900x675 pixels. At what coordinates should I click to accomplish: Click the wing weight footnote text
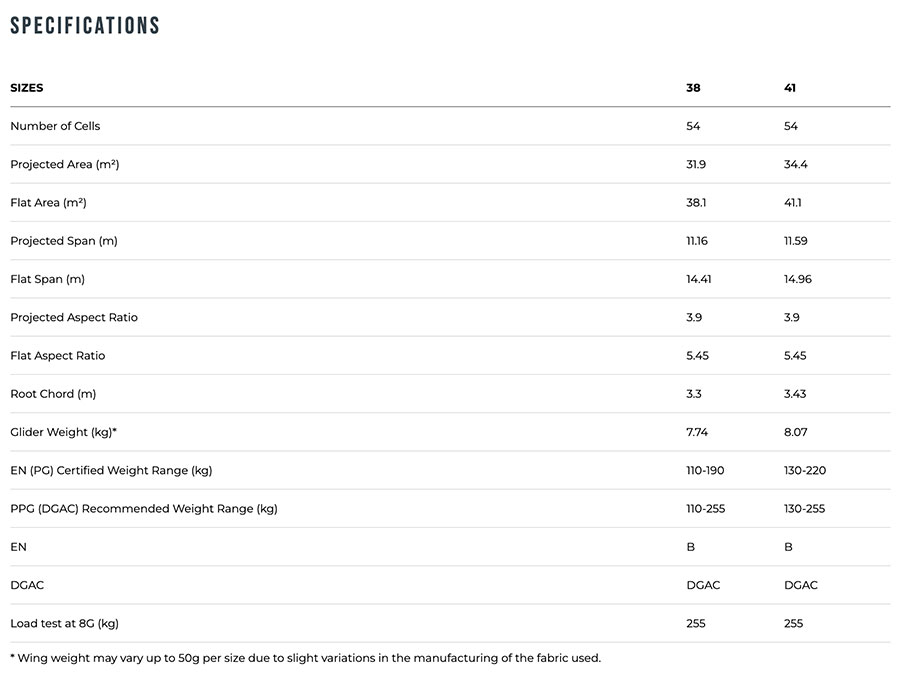[305, 658]
